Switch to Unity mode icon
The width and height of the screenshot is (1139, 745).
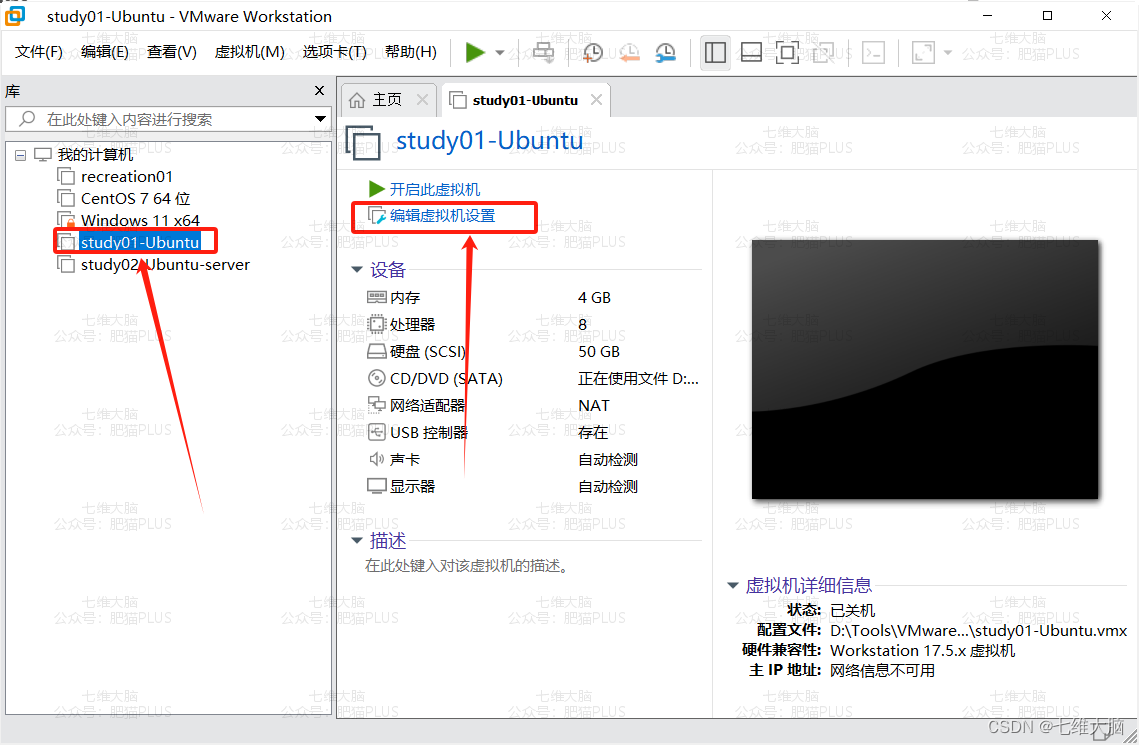823,52
